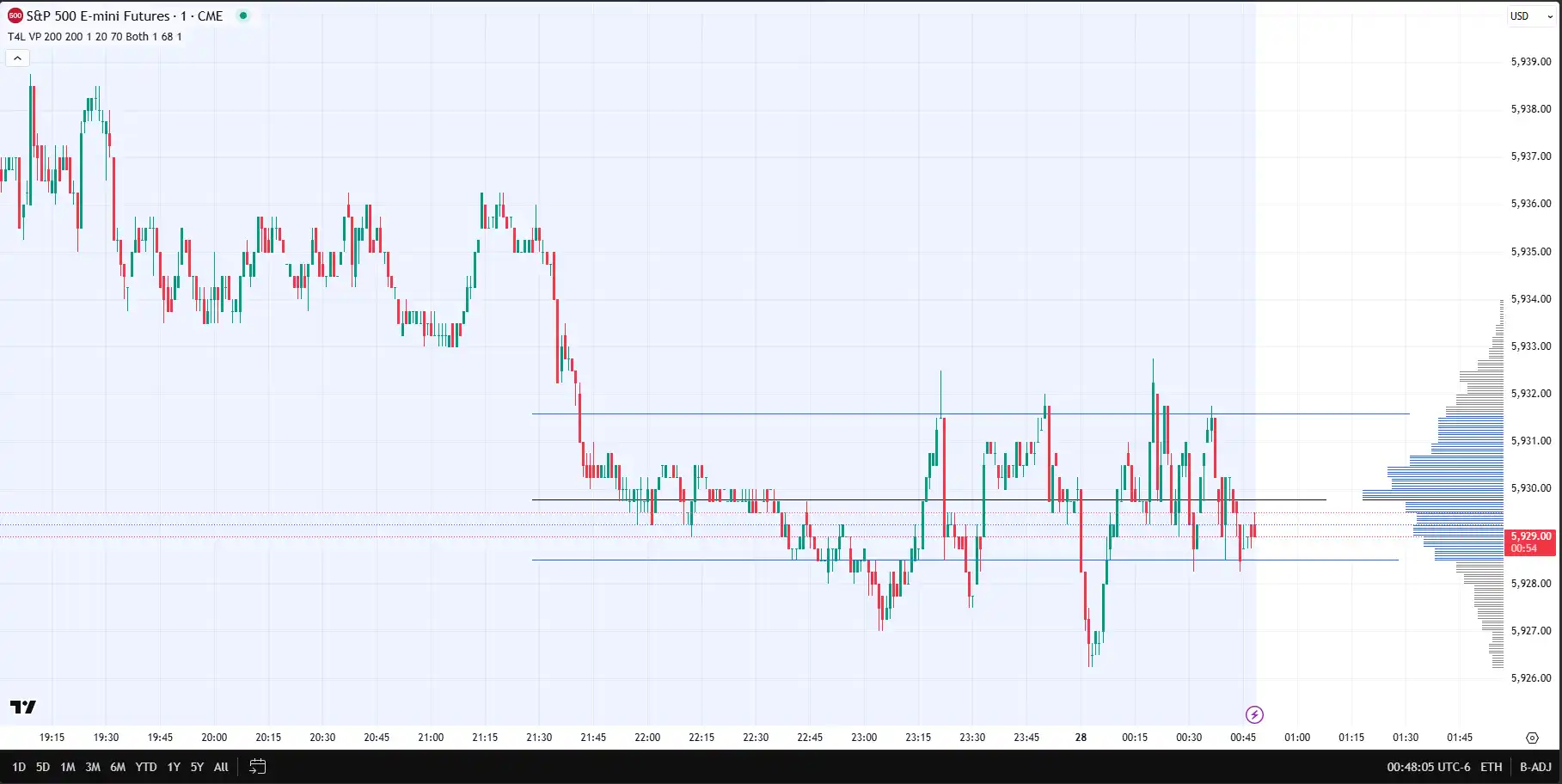Open the go-to-date calendar icon
The height and width of the screenshot is (784, 1562).
click(x=257, y=767)
